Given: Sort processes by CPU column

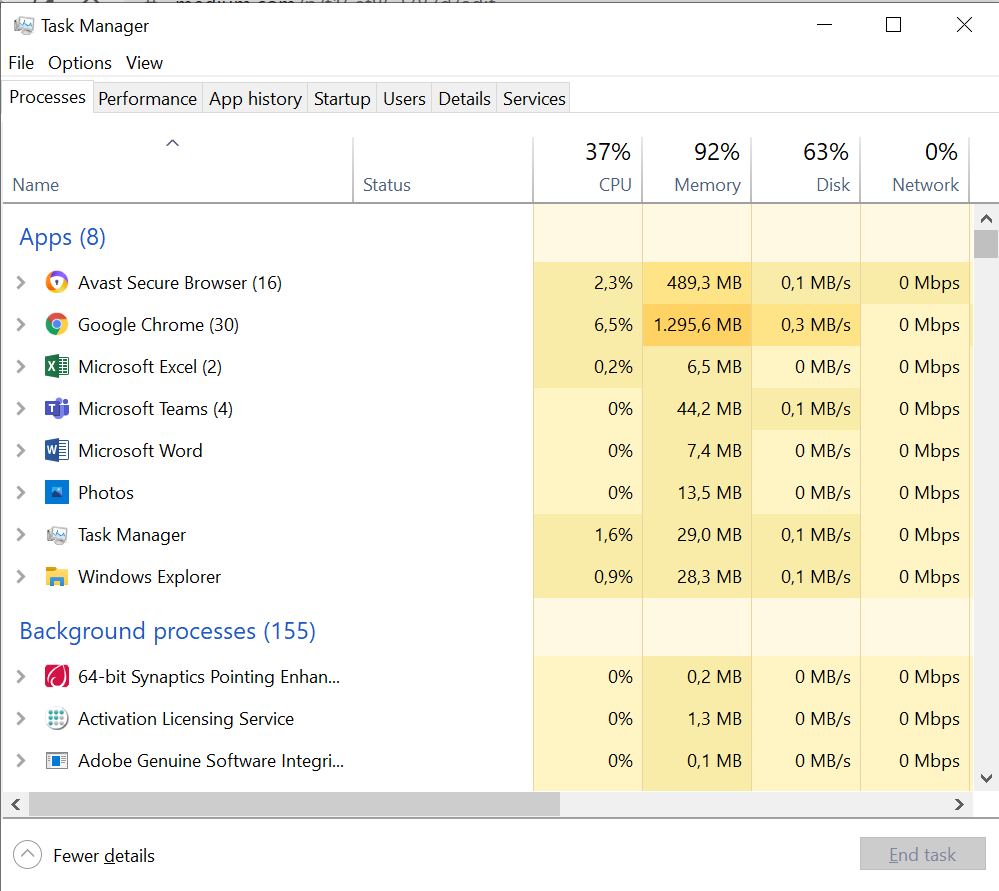Looking at the screenshot, I should 587,170.
